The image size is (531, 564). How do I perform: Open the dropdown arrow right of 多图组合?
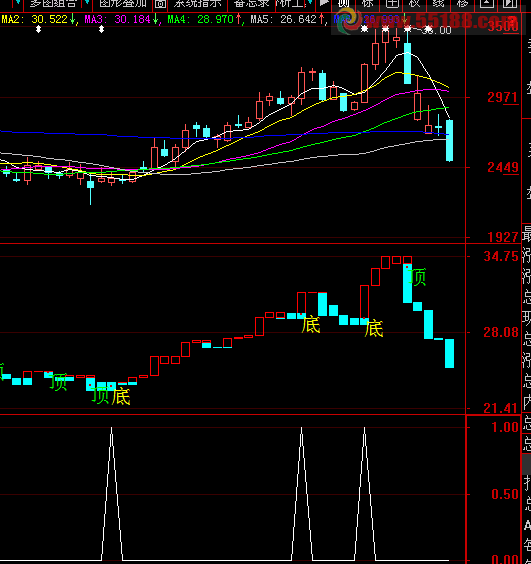87,3
